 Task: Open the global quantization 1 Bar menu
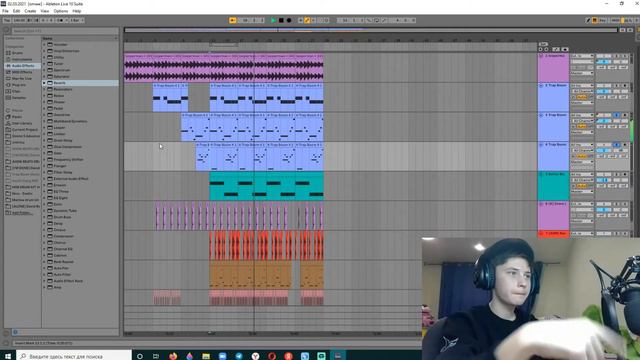(x=76, y=20)
